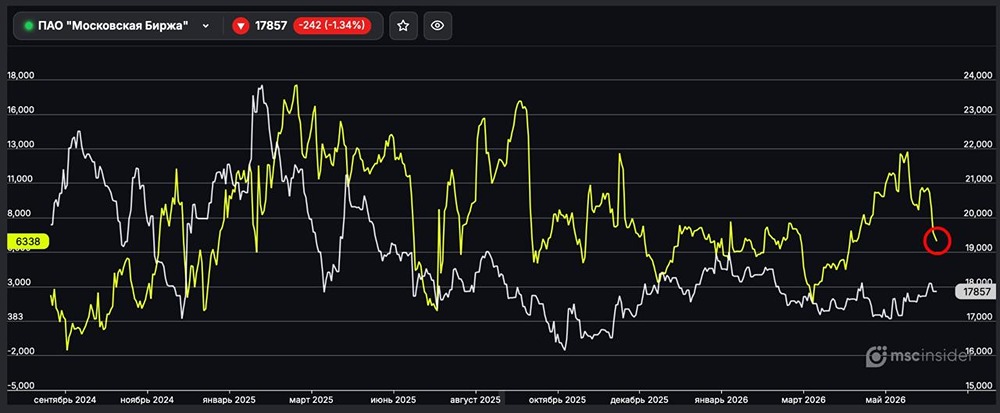This screenshot has height=413, width=1000.
Task: Click the 23,000 right axis label
Action: (978, 110)
